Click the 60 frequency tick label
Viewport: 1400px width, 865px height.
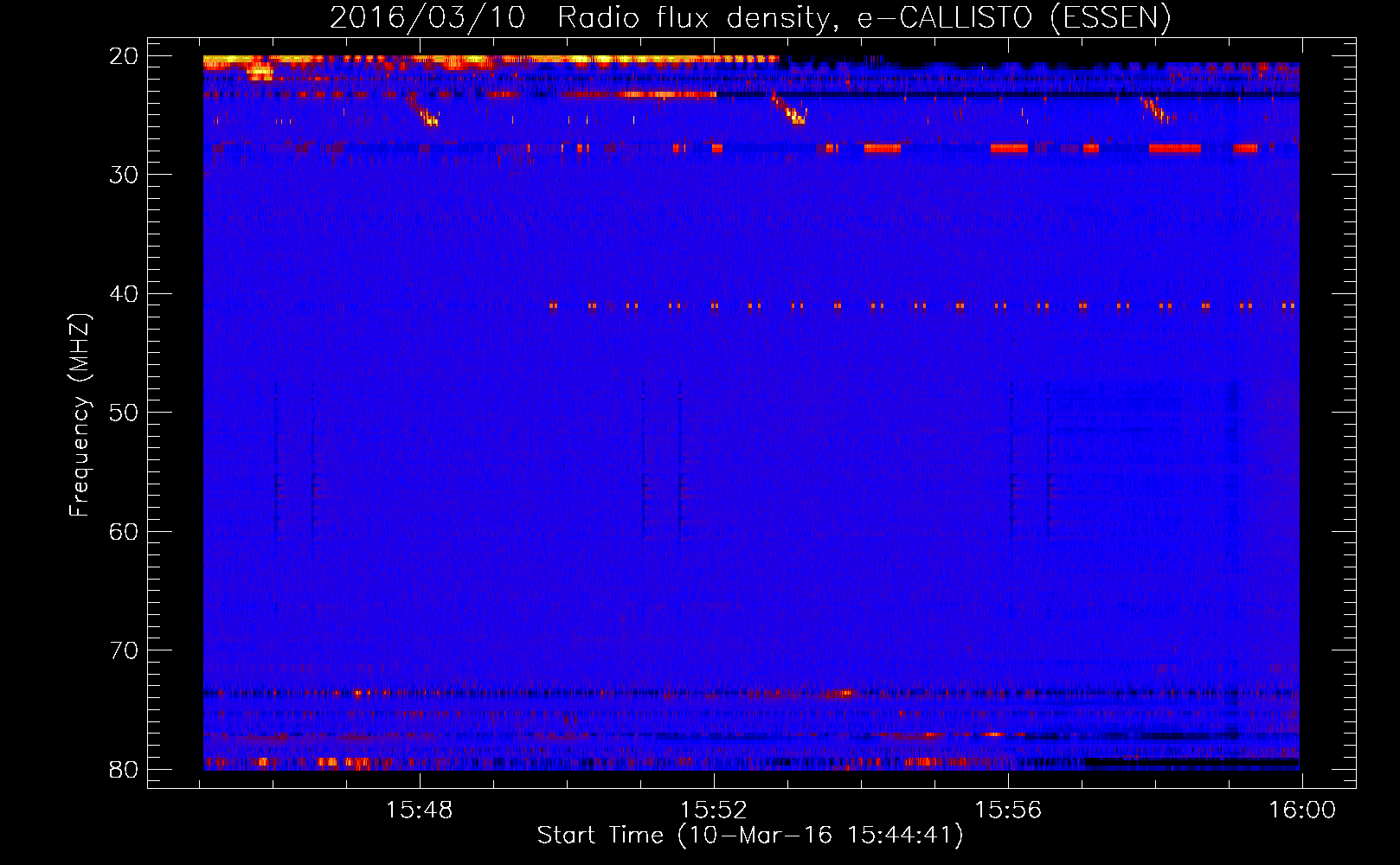pos(124,531)
